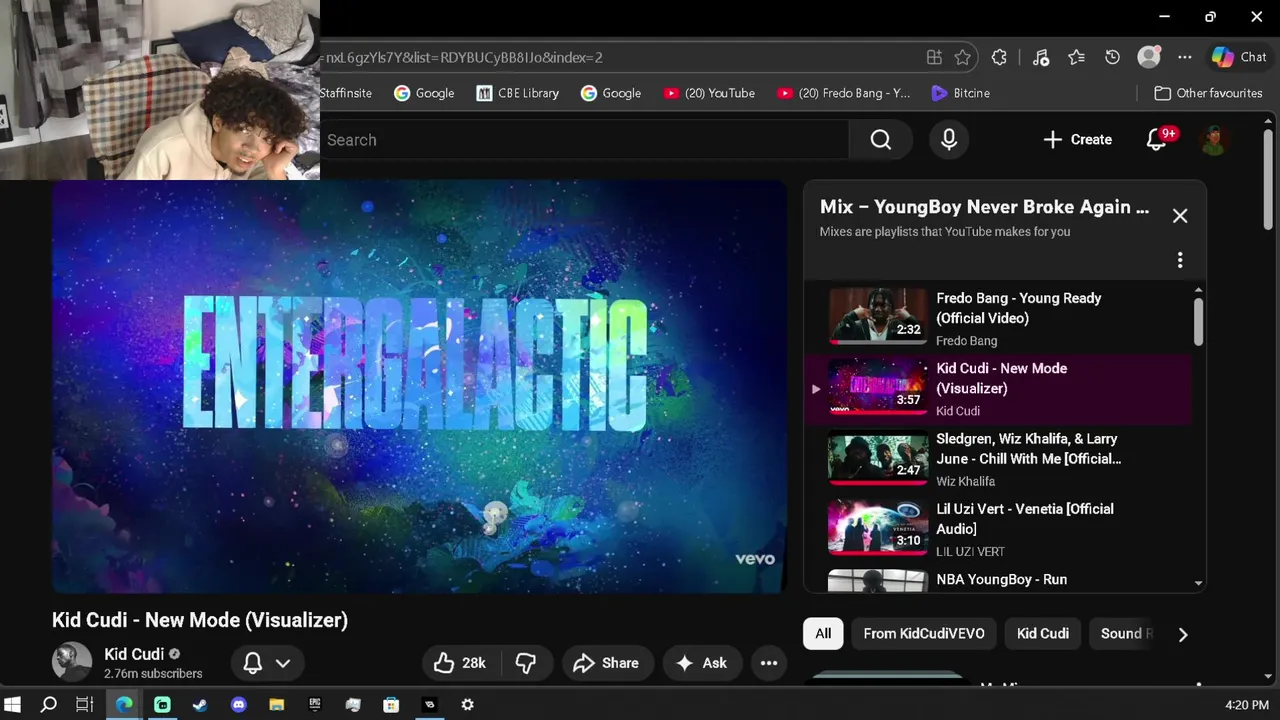Toggle subscription notification bell for Kid Cudi
Image resolution: width=1280 pixels, height=720 pixels.
[253, 663]
